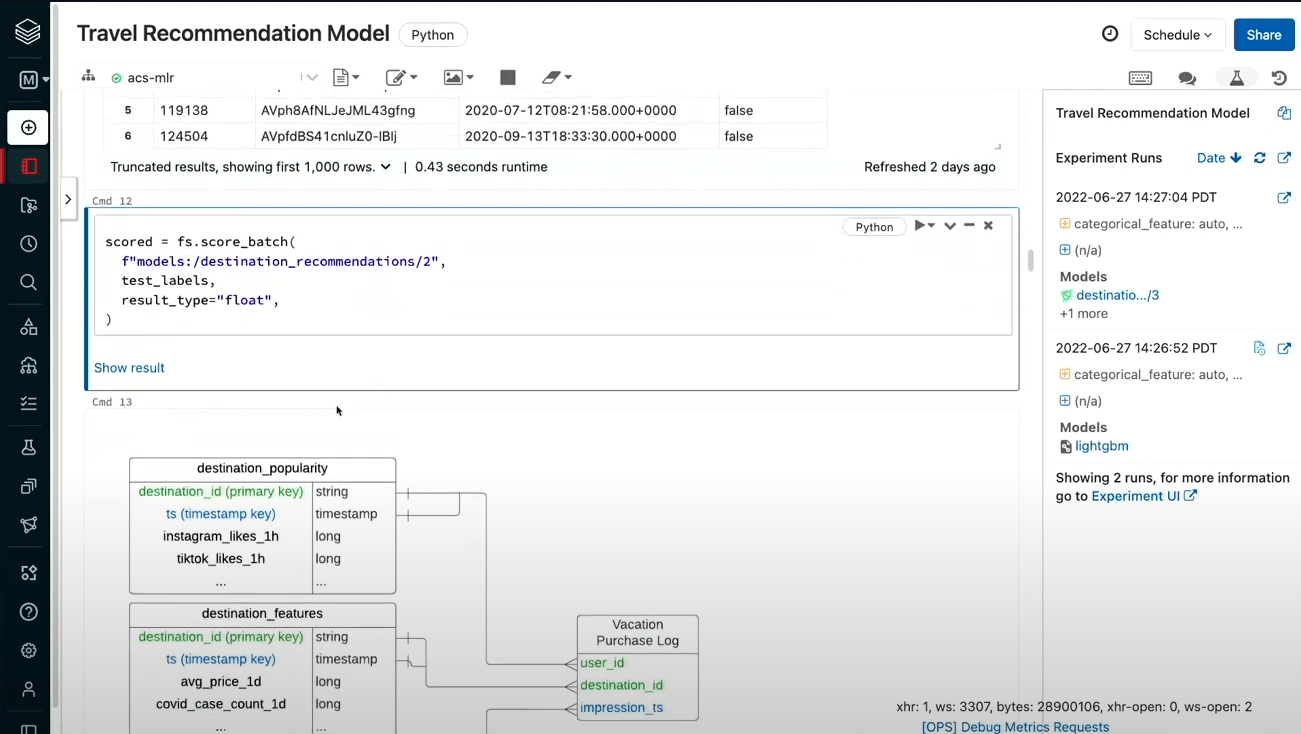Screen dimensions: 1301x734
Task: Open the acs-mlr cluster selector dropdown
Action: pyautogui.click(x=214, y=77)
